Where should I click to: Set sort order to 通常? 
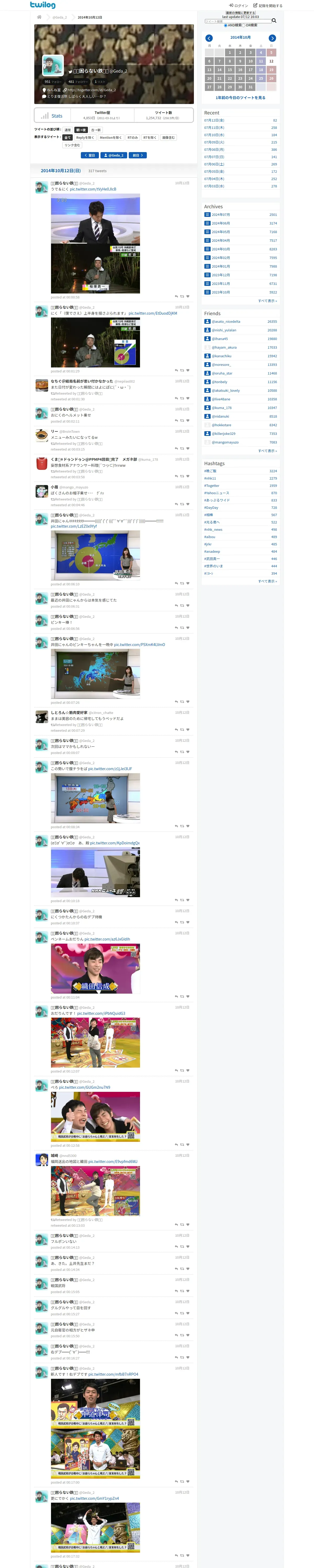[x=68, y=130]
